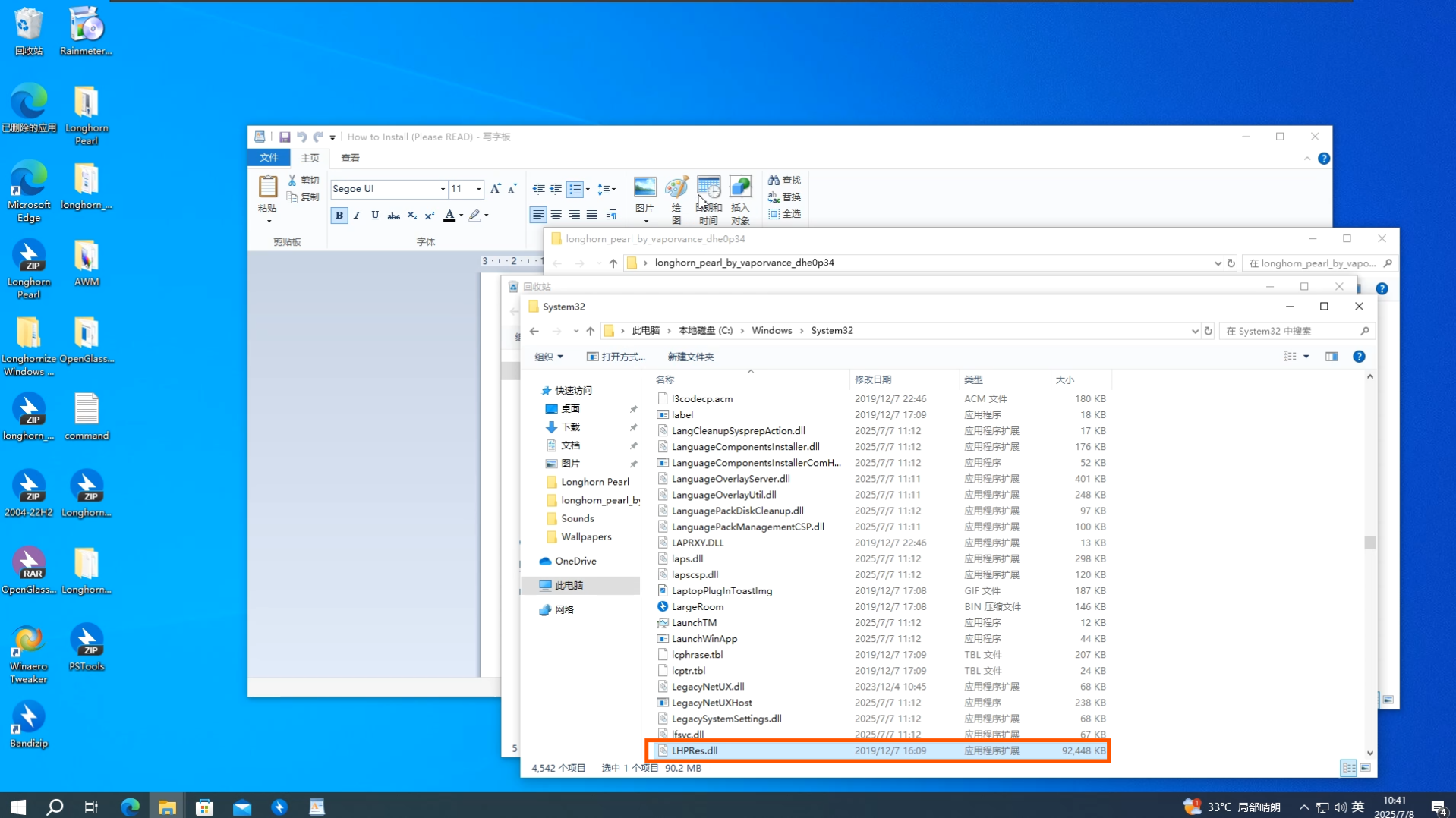This screenshot has width=1456, height=818.
Task: Toggle Strikethrough (abc) formatting in WordPad
Action: 393,216
